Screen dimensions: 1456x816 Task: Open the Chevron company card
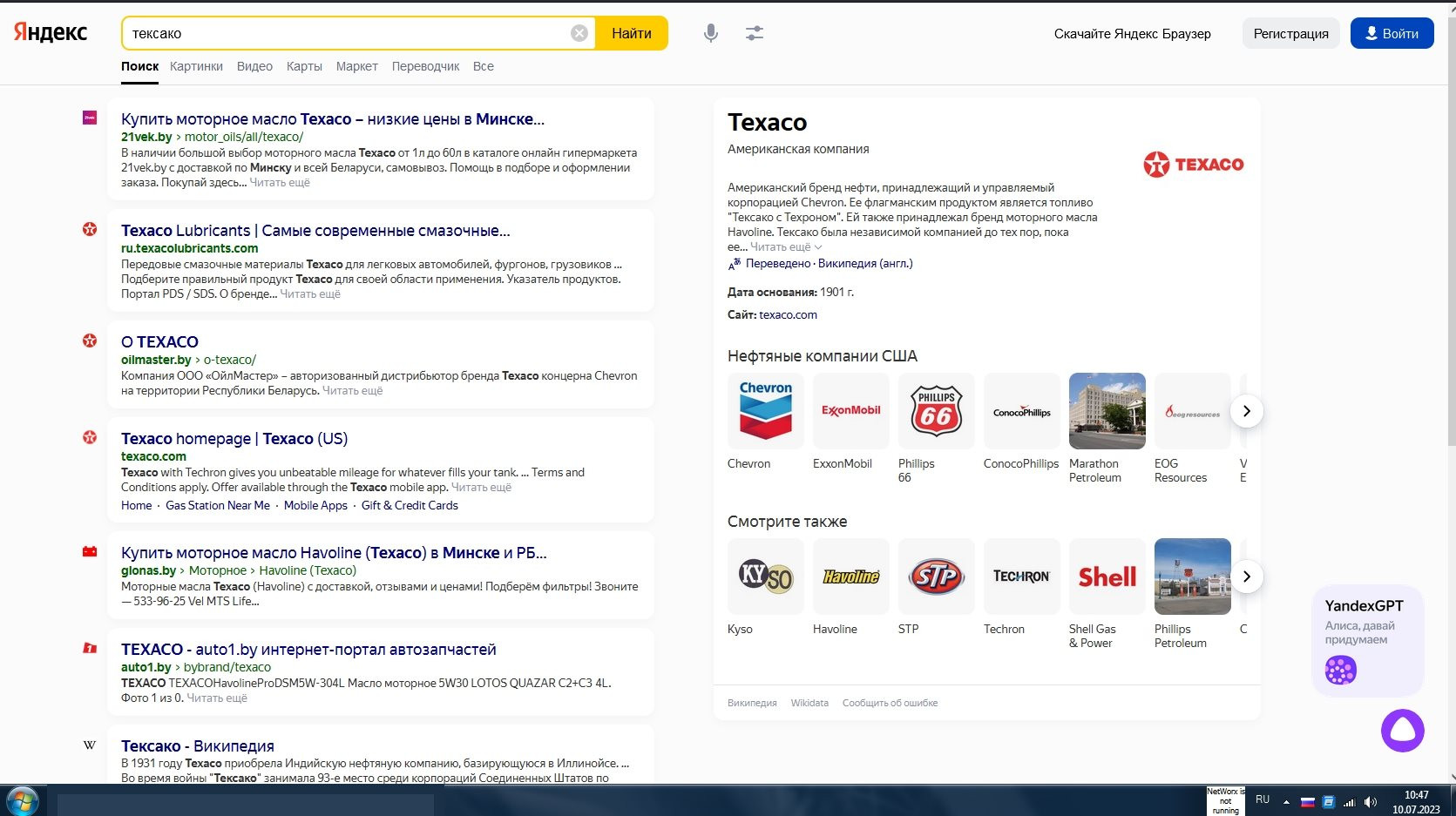coord(766,411)
